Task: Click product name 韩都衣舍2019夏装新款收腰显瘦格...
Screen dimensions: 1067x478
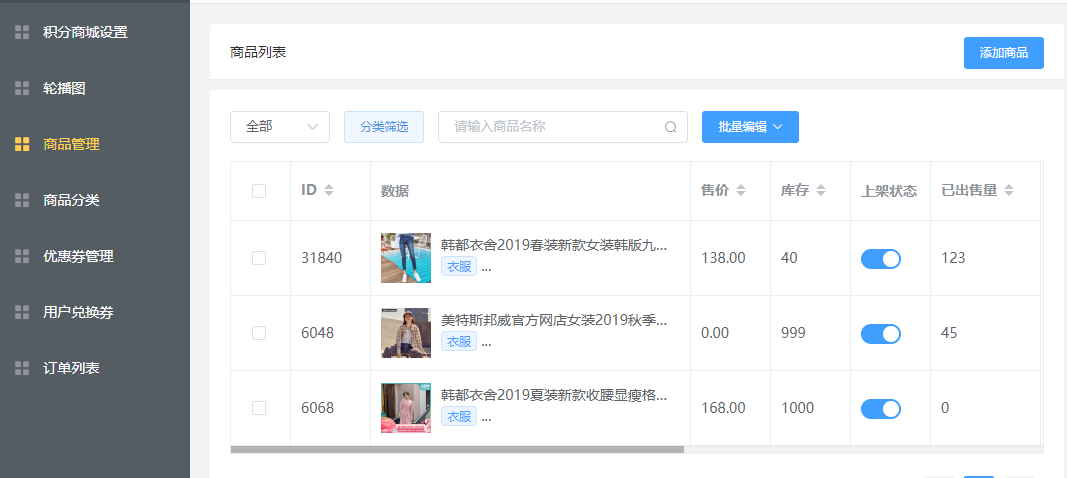Action: 554,395
